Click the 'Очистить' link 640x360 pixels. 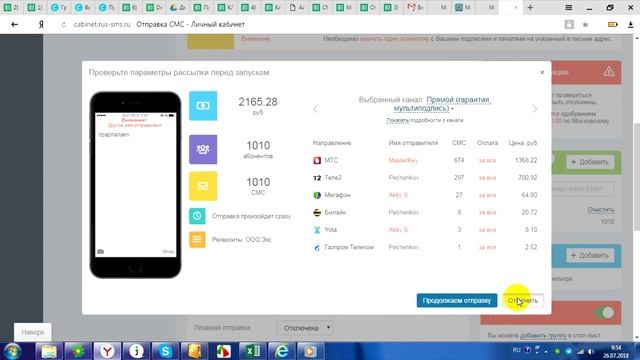click(x=601, y=209)
